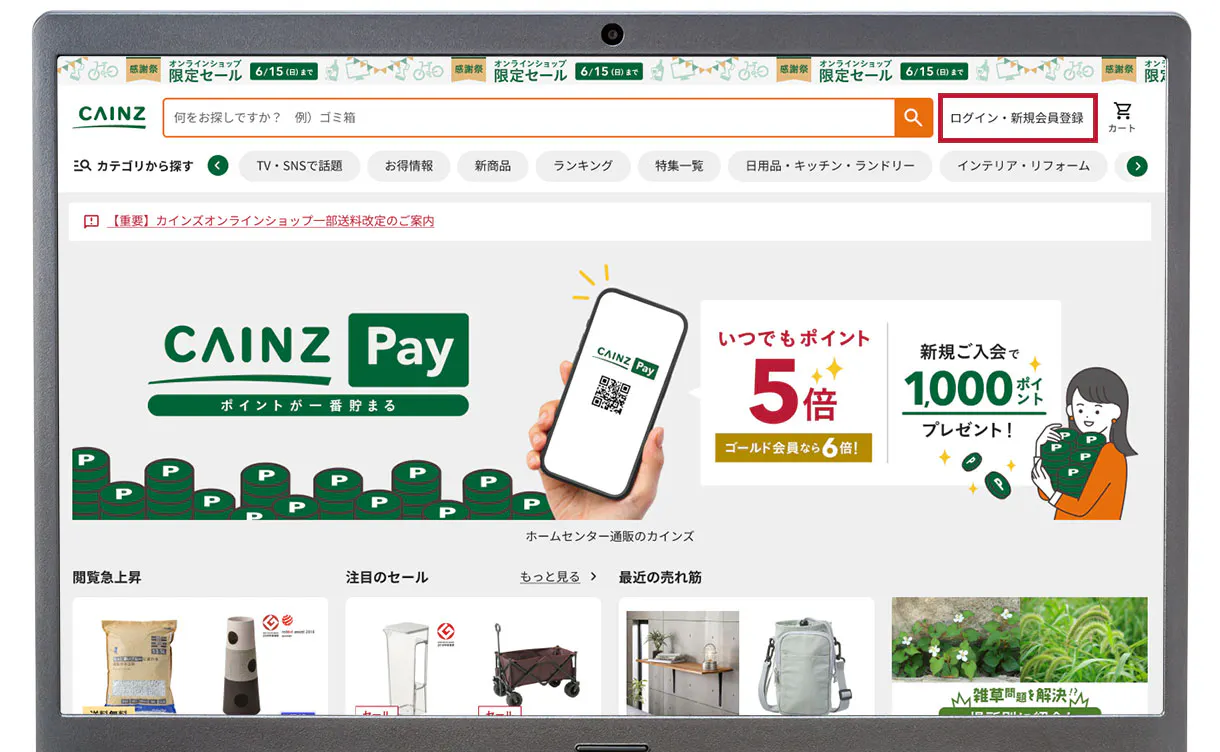Image resolution: width=1220 pixels, height=752 pixels.
Task: Open the weed problem solution banner
Action: [1020, 656]
